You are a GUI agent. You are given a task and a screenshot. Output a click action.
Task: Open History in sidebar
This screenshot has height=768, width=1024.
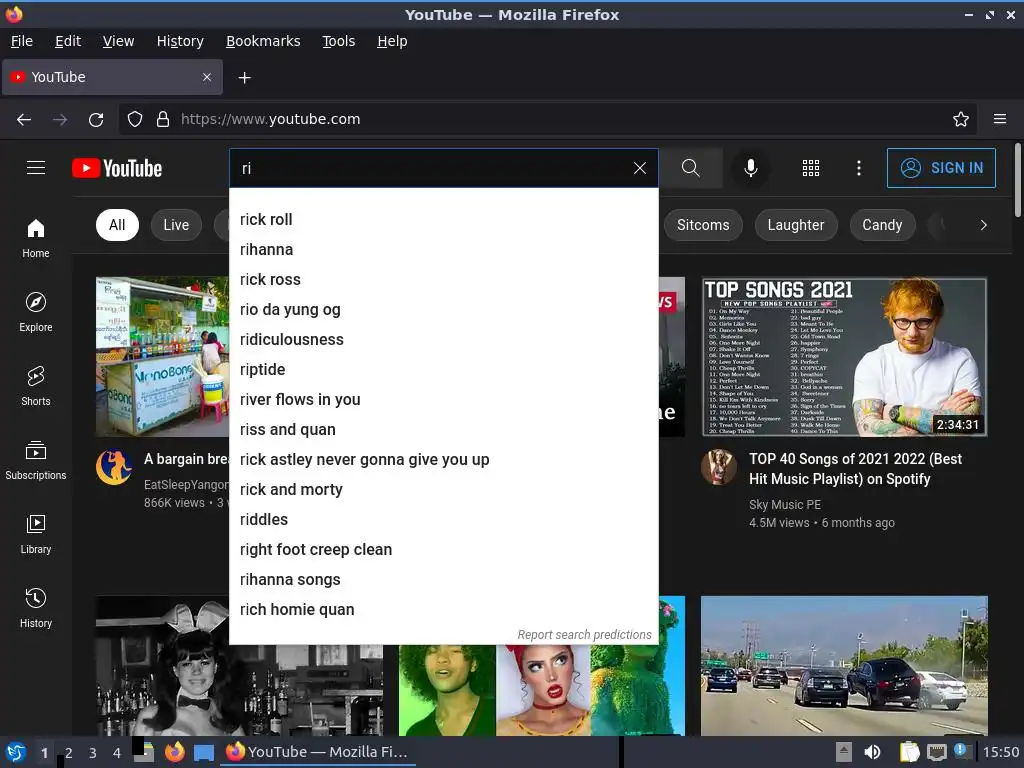click(x=36, y=608)
